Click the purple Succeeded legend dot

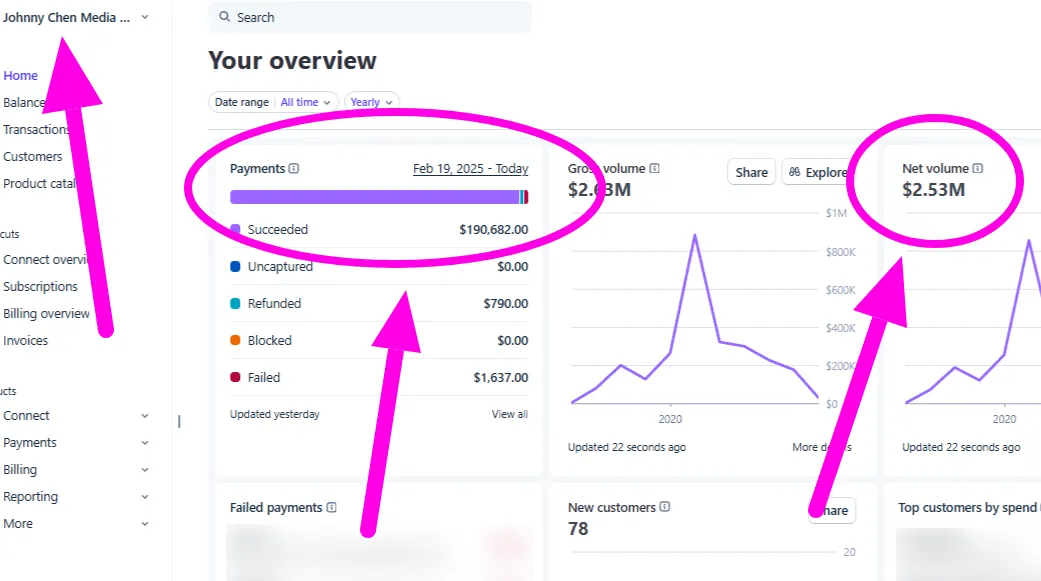click(235, 229)
